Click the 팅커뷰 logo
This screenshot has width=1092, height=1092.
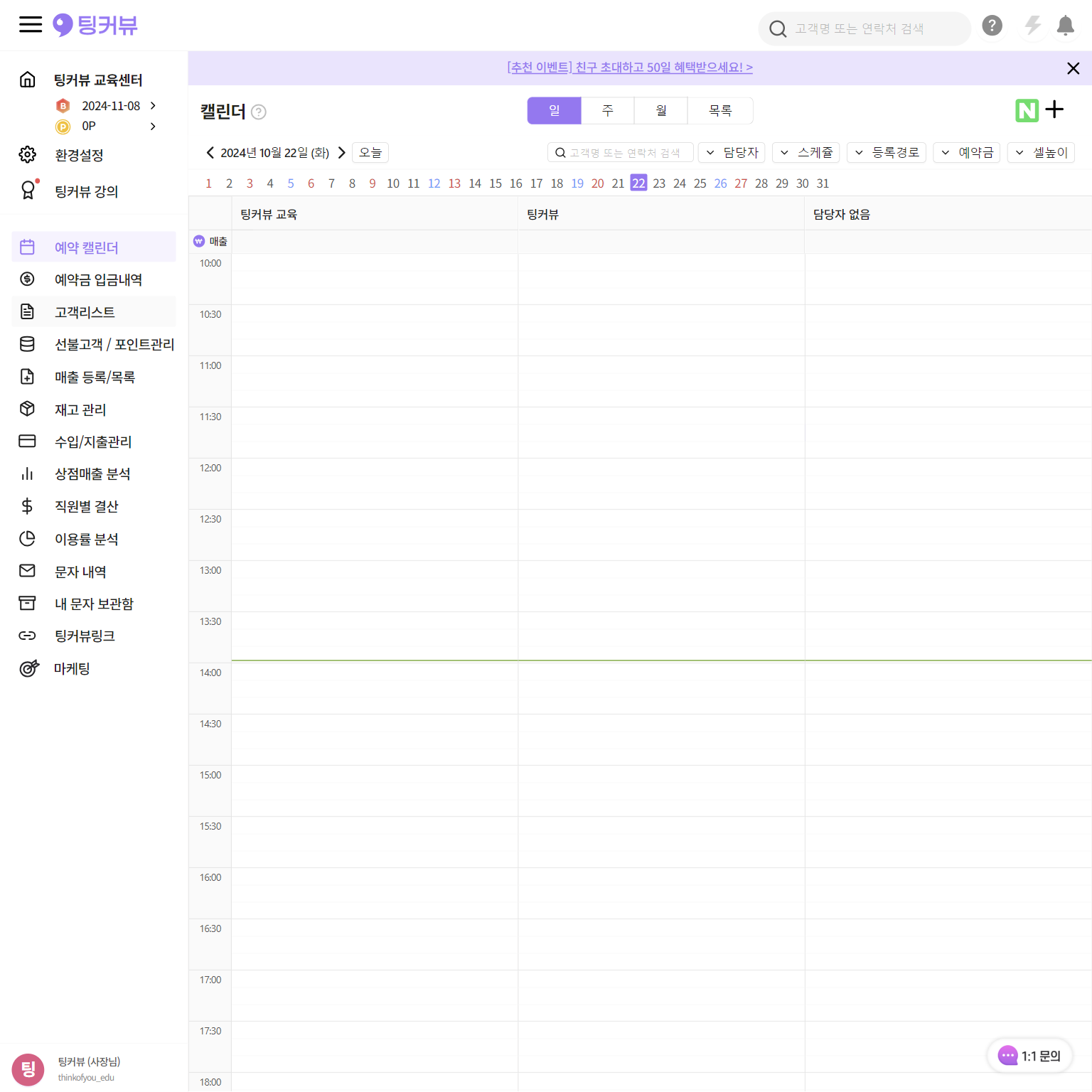point(95,26)
